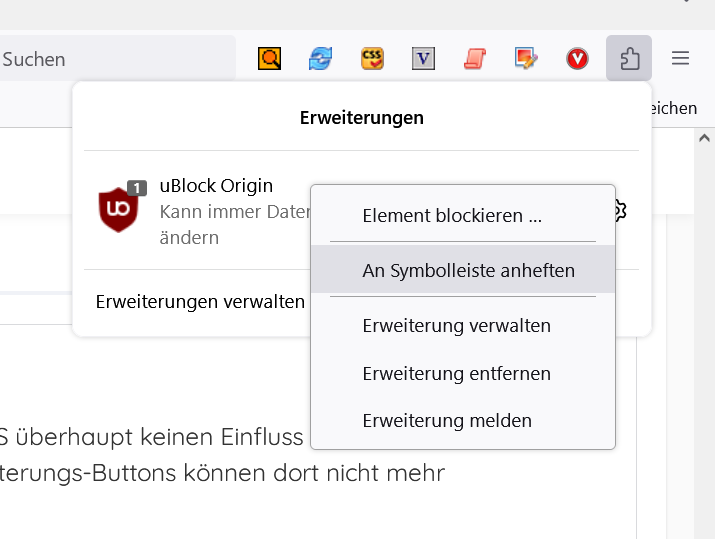Viewport: 715px width, 539px height.
Task: Click the V validator extension icon
Action: 424,59
